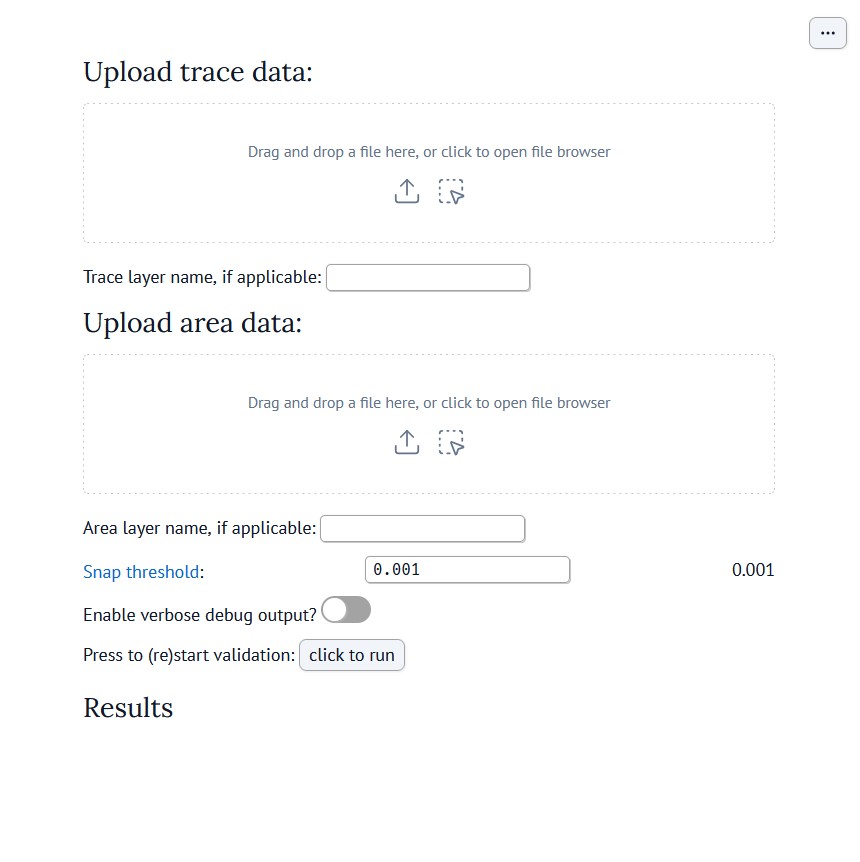Open the "Snap threshold" link
Viewport: 860px width, 862px height.
coord(140,572)
